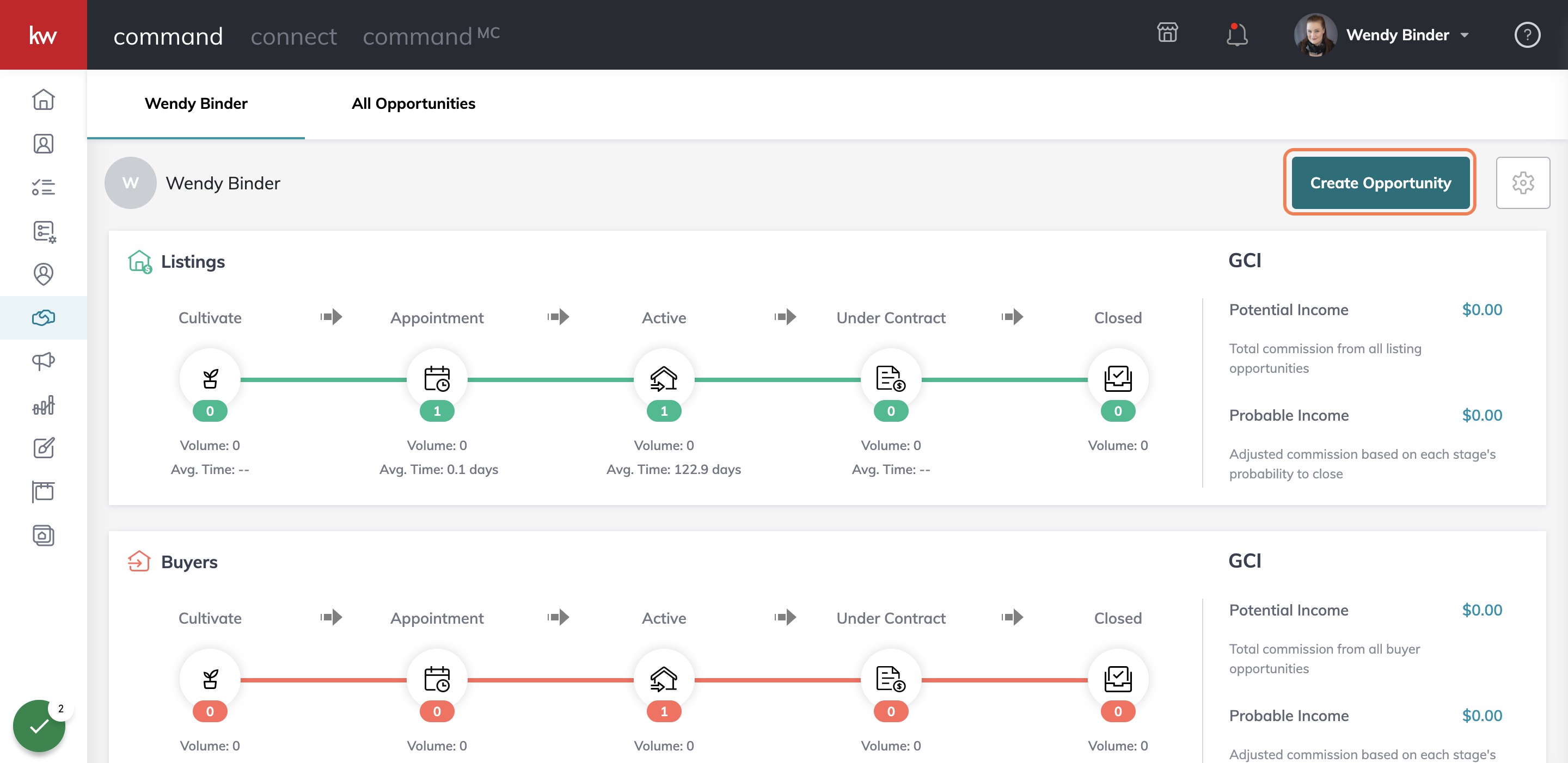Open the Contacts sidebar icon
The height and width of the screenshot is (763, 1568).
[43, 144]
